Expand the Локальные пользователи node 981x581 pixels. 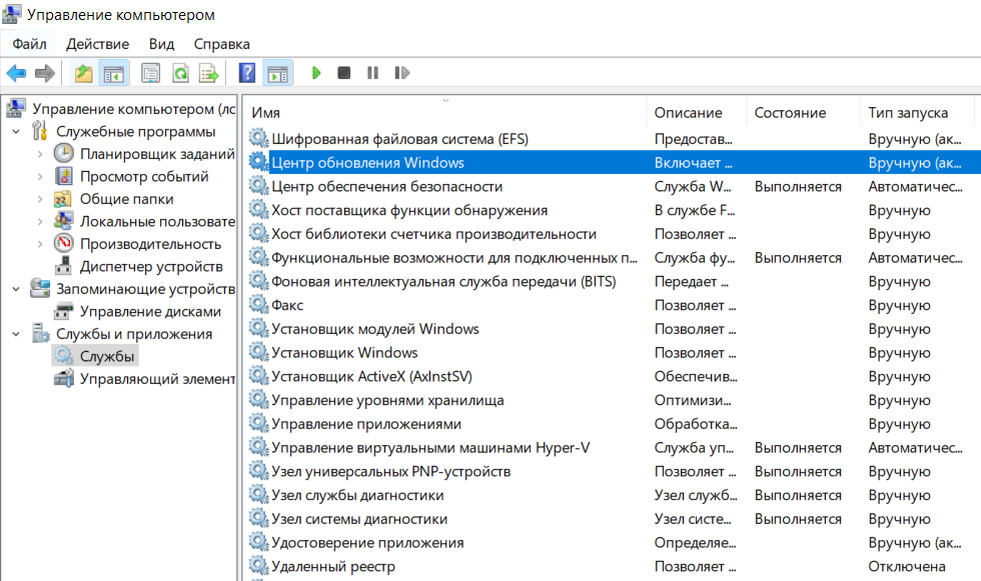click(x=40, y=221)
